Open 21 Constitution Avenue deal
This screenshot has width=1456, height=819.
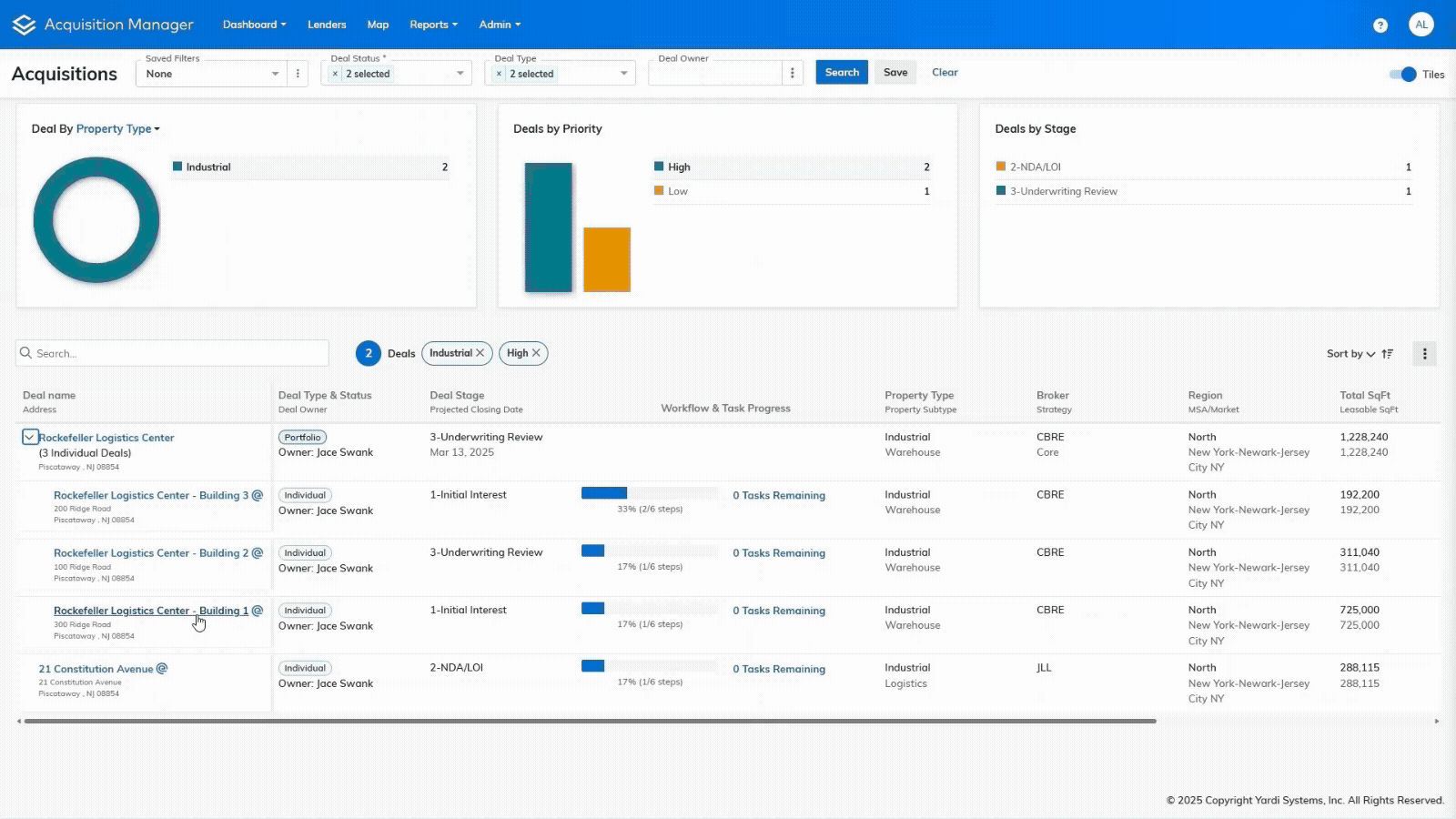point(96,669)
